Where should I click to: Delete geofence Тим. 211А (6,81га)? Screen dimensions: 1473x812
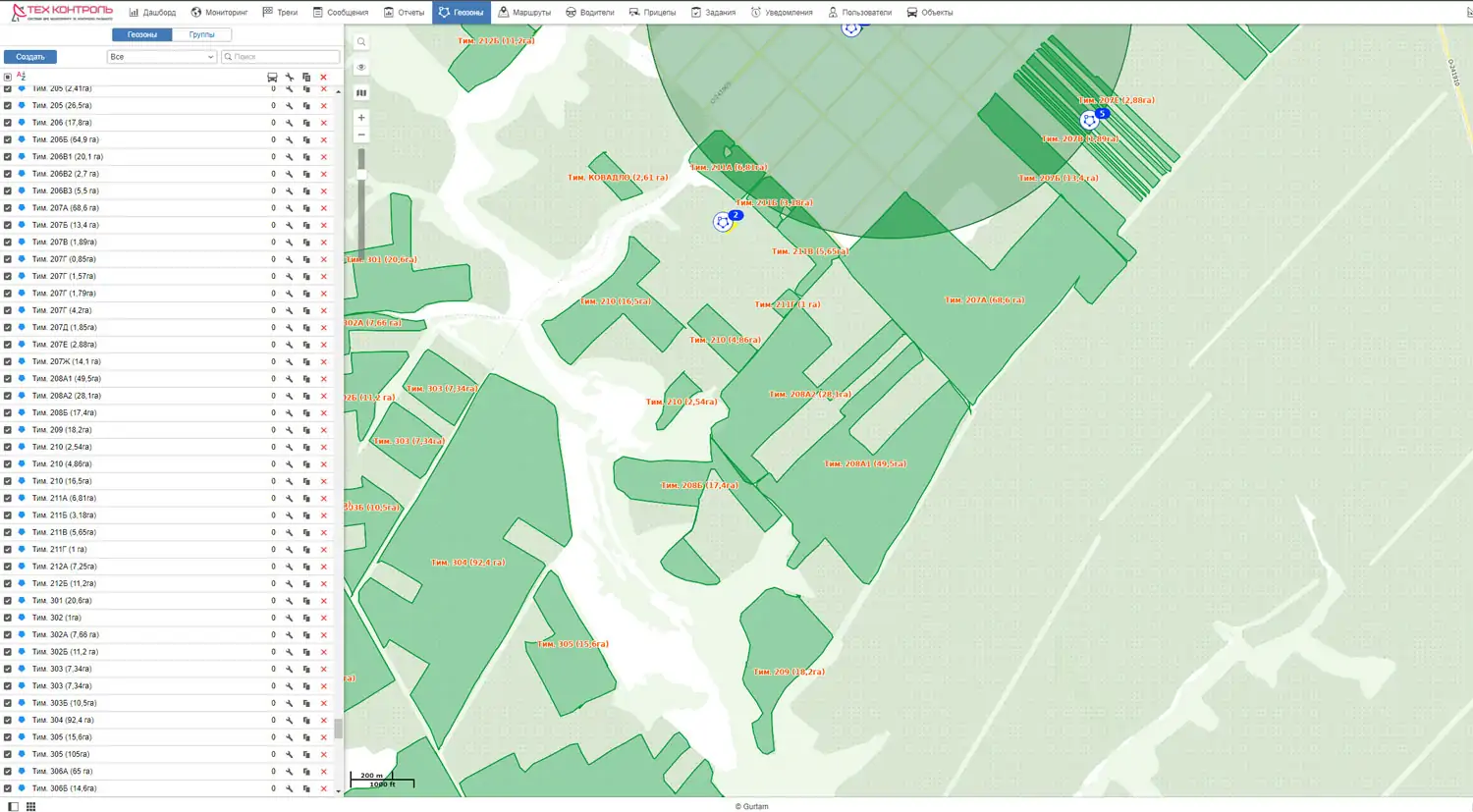tap(323, 498)
